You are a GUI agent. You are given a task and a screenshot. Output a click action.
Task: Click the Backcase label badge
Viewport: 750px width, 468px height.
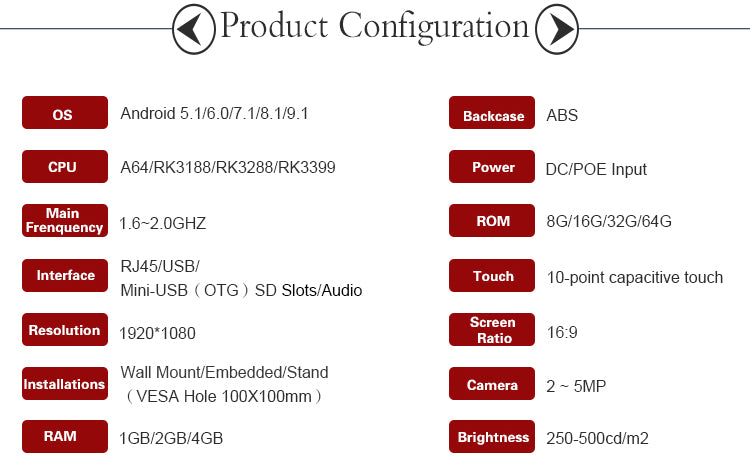[x=492, y=112]
